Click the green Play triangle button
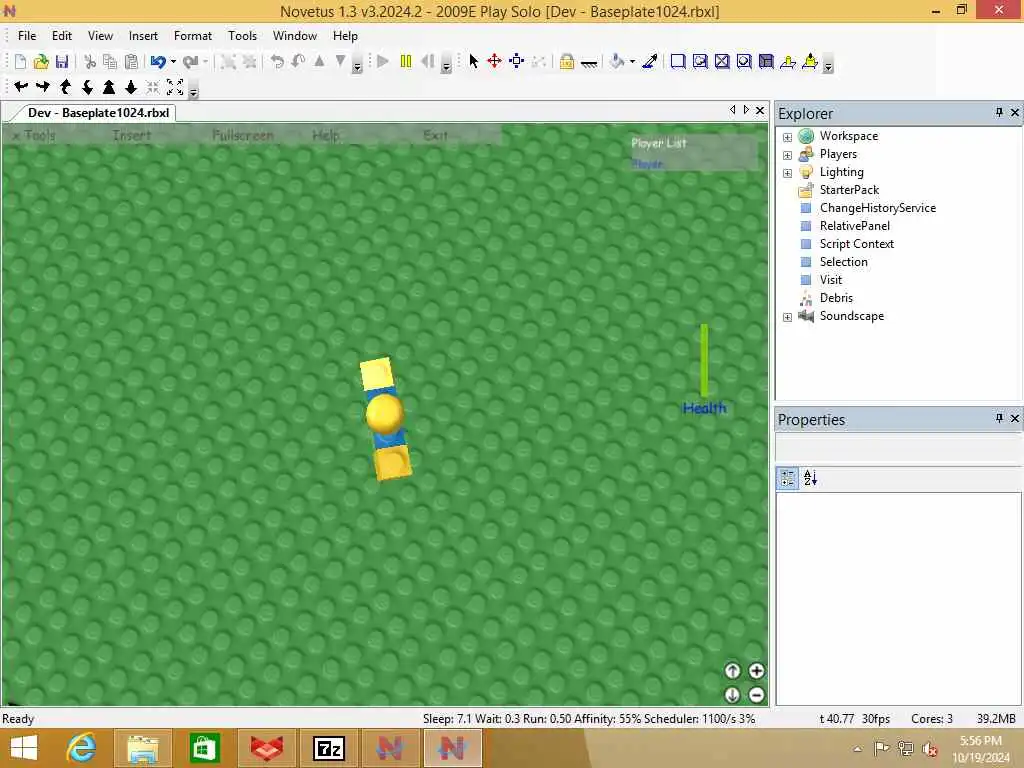Image resolution: width=1024 pixels, height=768 pixels. pos(383,61)
